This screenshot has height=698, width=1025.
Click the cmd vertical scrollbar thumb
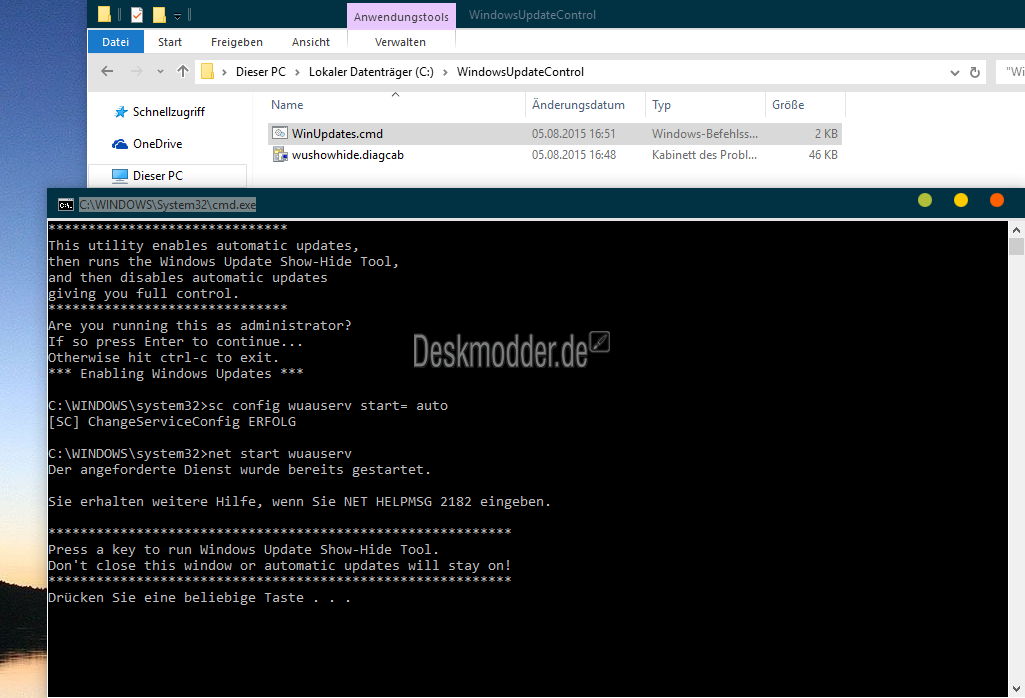(x=1016, y=246)
